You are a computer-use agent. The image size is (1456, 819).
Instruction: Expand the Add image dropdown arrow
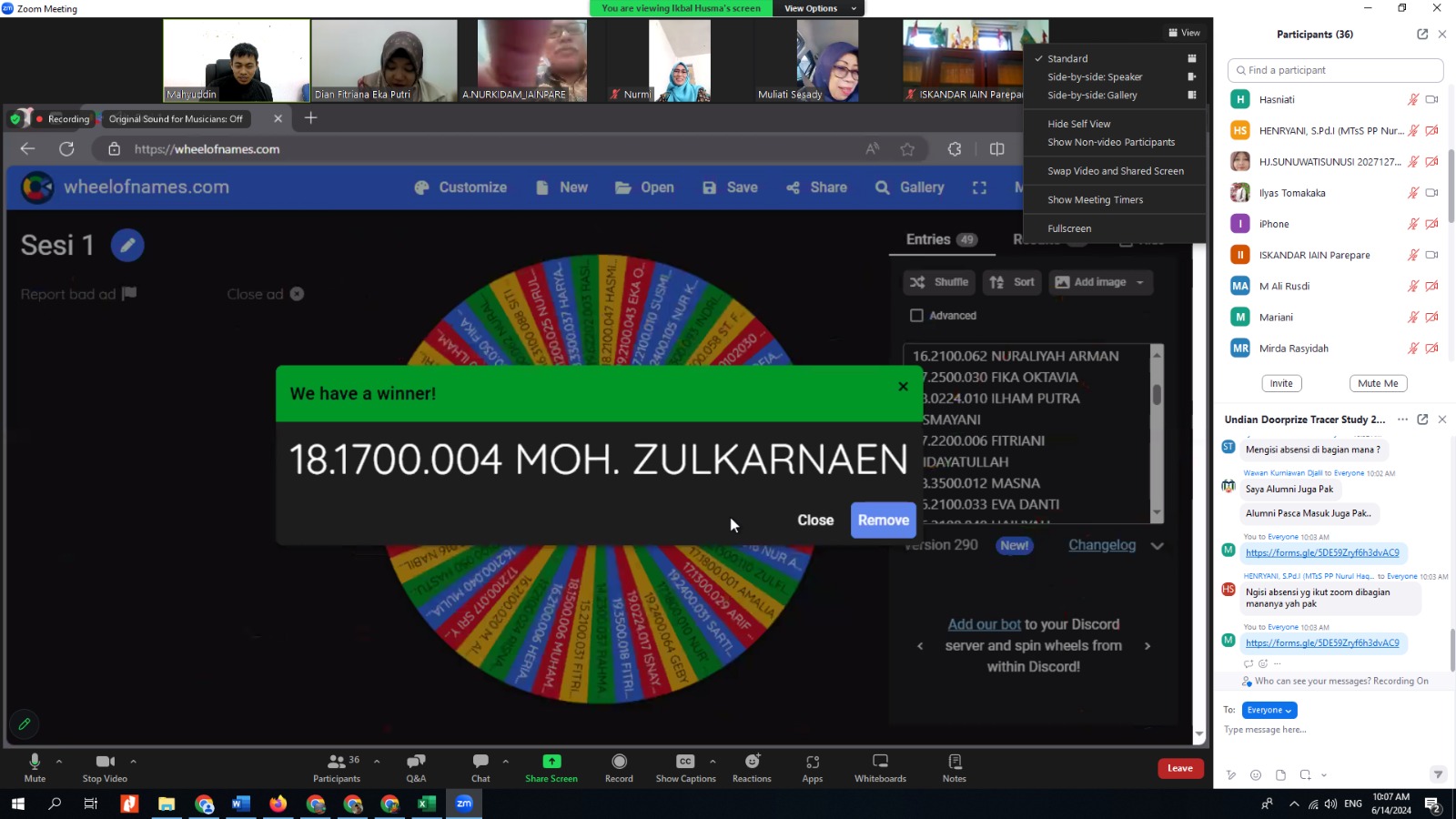coord(1140,282)
